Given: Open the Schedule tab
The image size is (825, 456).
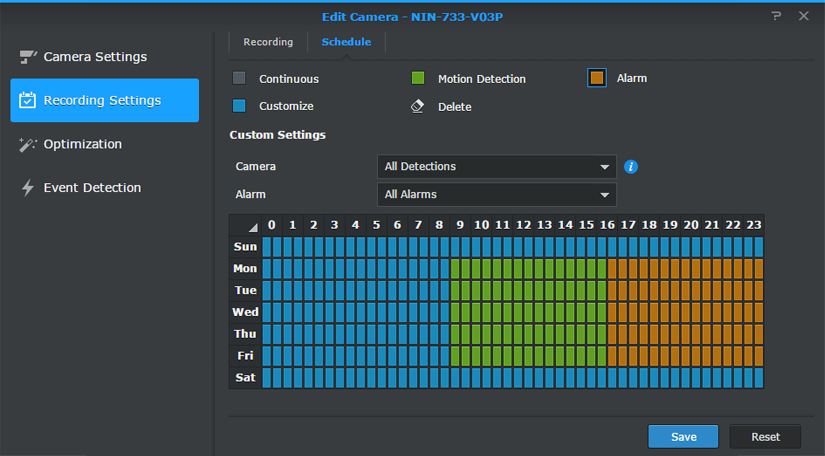Looking at the screenshot, I should point(346,42).
